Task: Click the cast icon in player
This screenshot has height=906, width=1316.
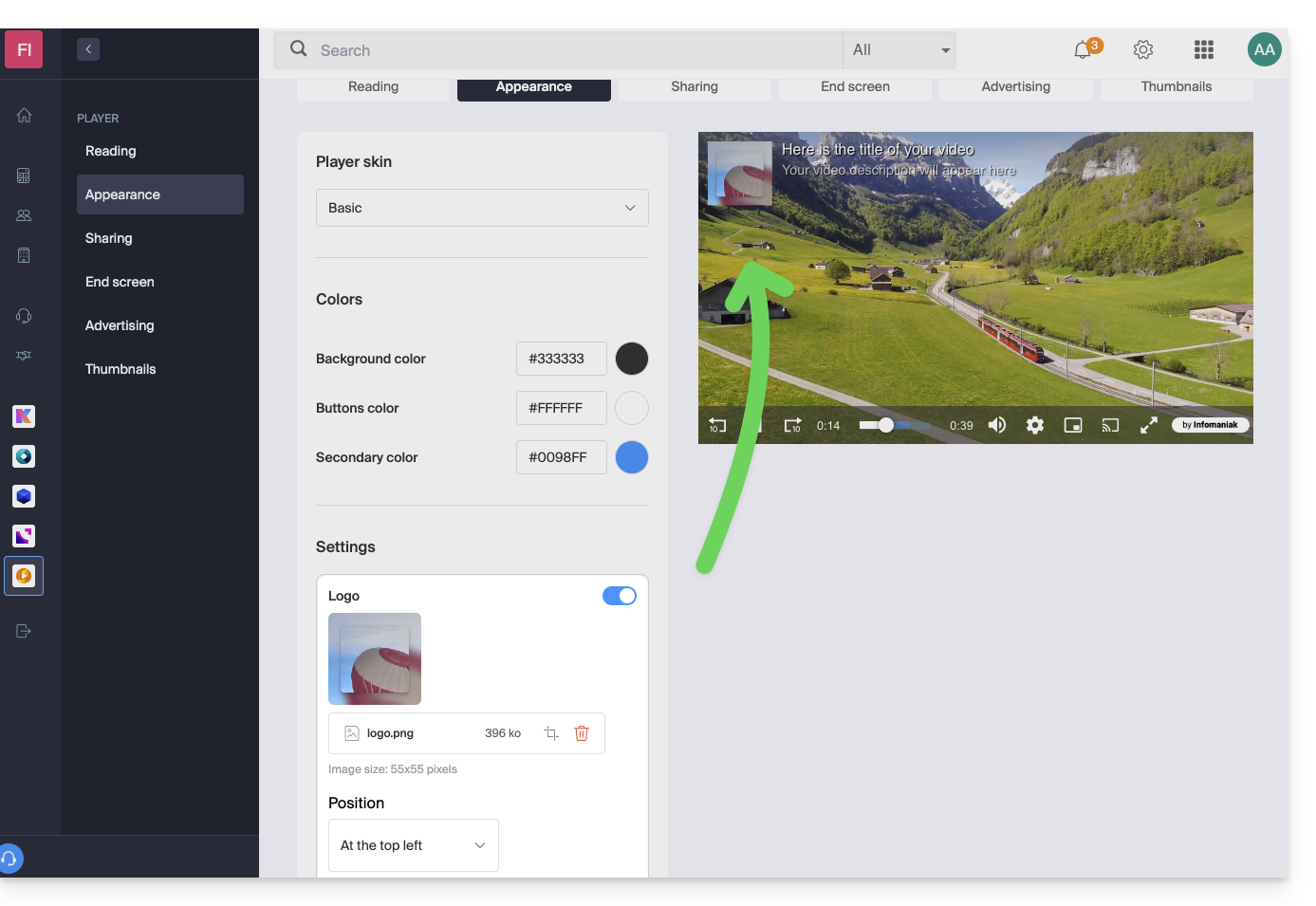Action: [x=1110, y=425]
